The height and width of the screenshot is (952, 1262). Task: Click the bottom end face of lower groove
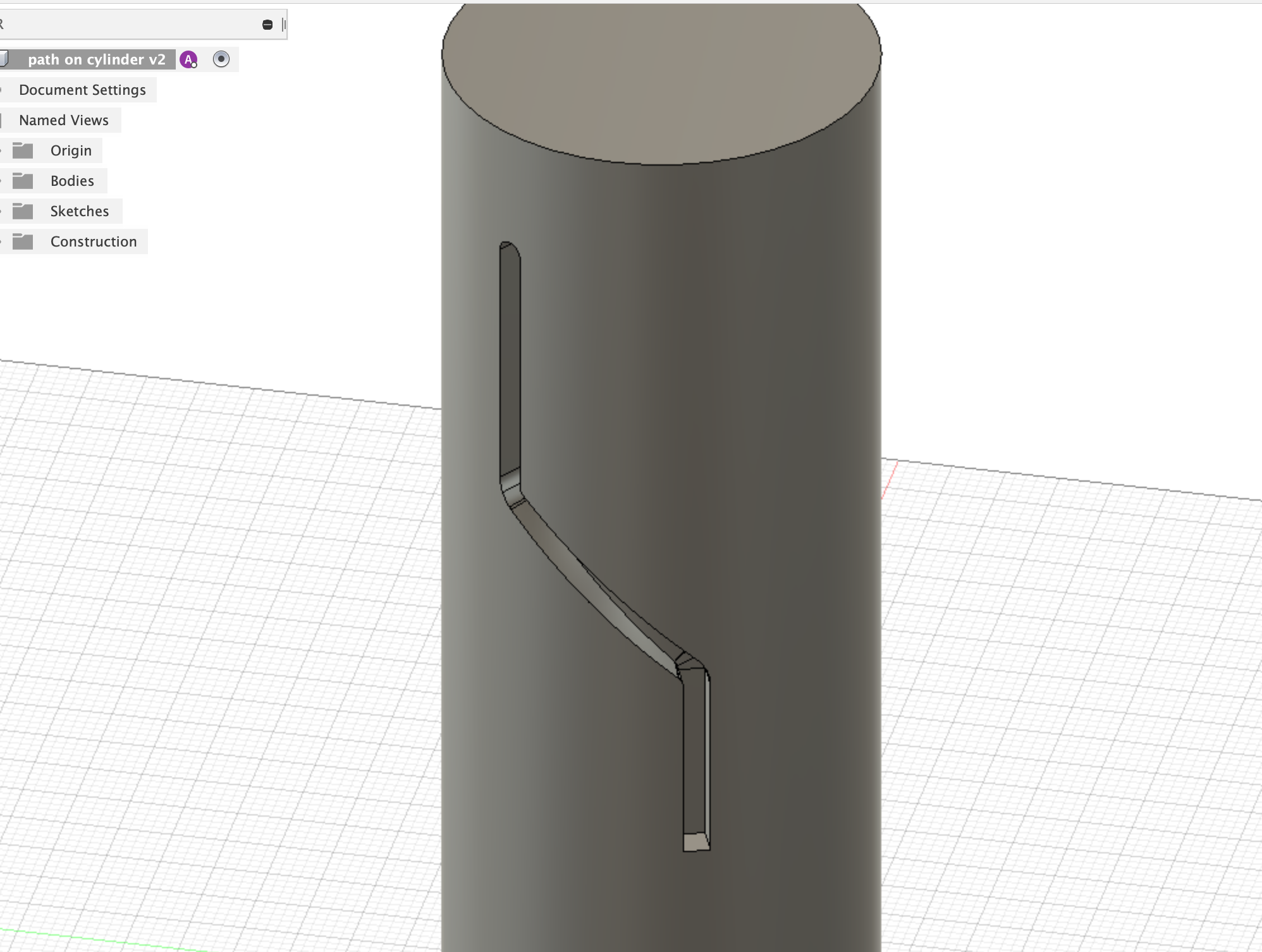click(x=695, y=842)
